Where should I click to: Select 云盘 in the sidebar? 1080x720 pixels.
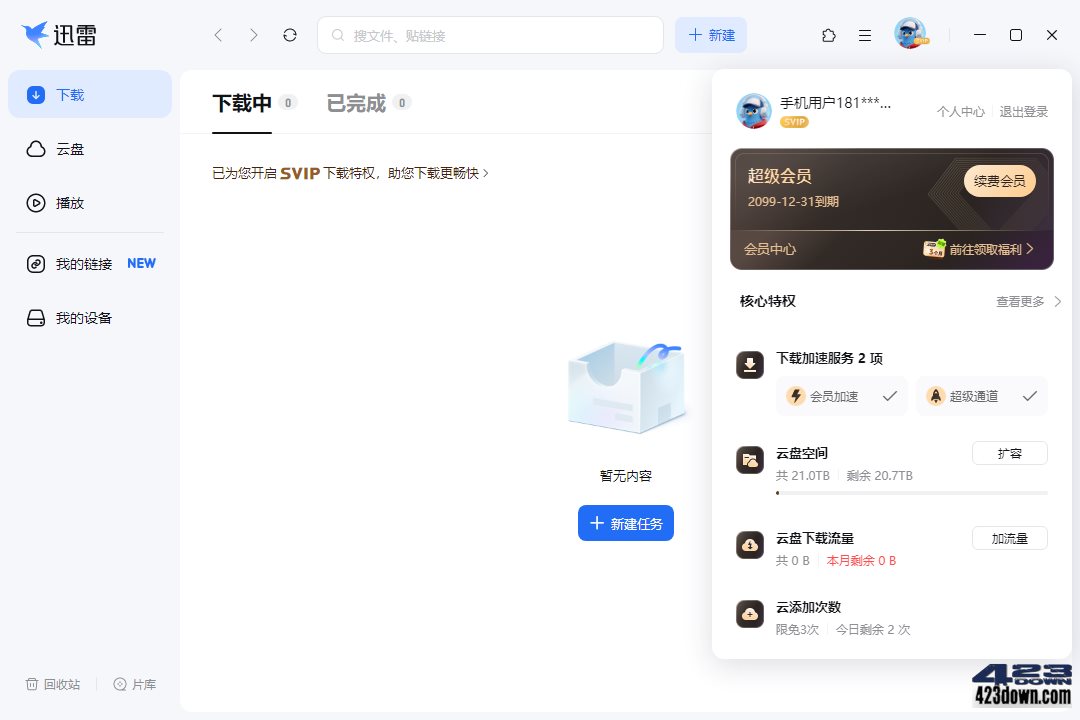point(90,149)
